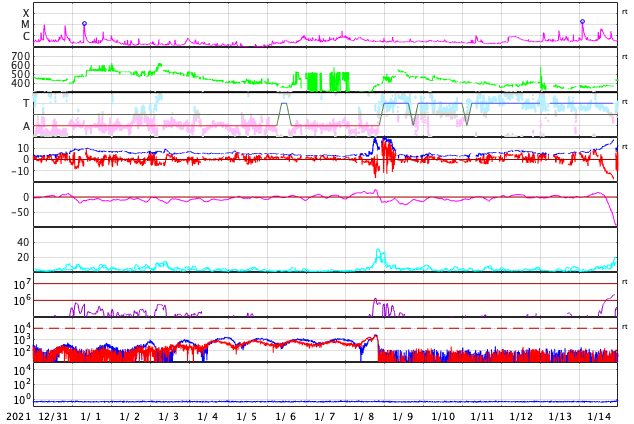Click the 400 axis value
This screenshot has width=634, height=424.
[21, 84]
